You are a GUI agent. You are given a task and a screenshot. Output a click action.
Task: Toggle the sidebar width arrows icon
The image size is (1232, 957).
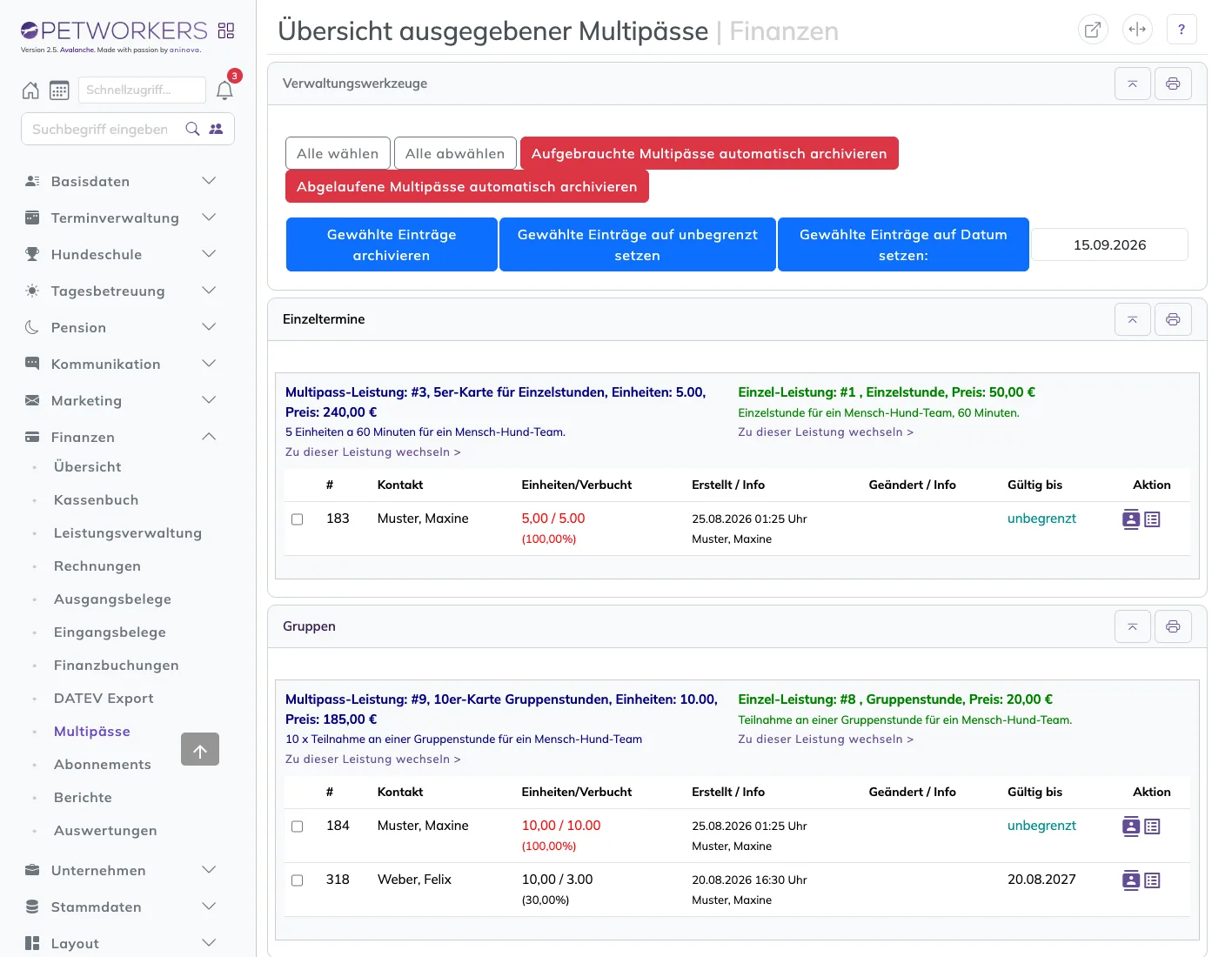pos(1137,30)
